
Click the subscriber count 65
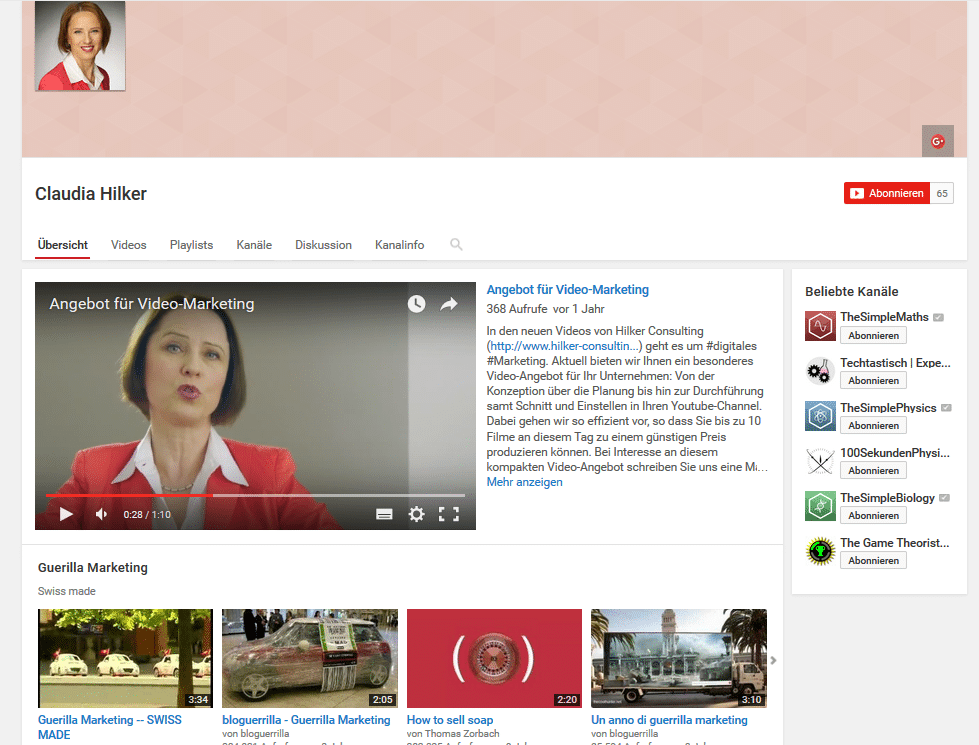942,193
